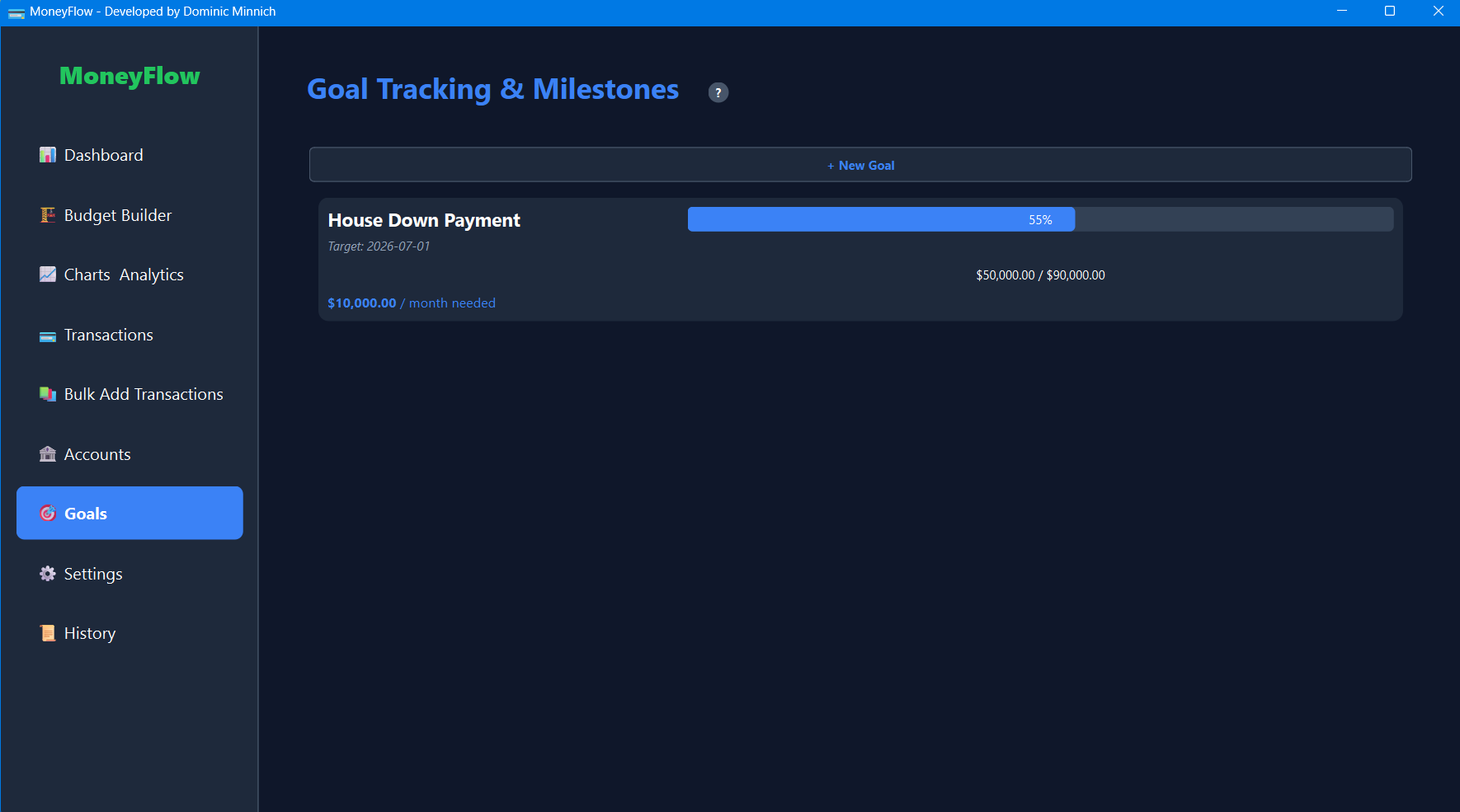Click the MoneyFlow logo text
1460x812 pixels.
click(129, 76)
